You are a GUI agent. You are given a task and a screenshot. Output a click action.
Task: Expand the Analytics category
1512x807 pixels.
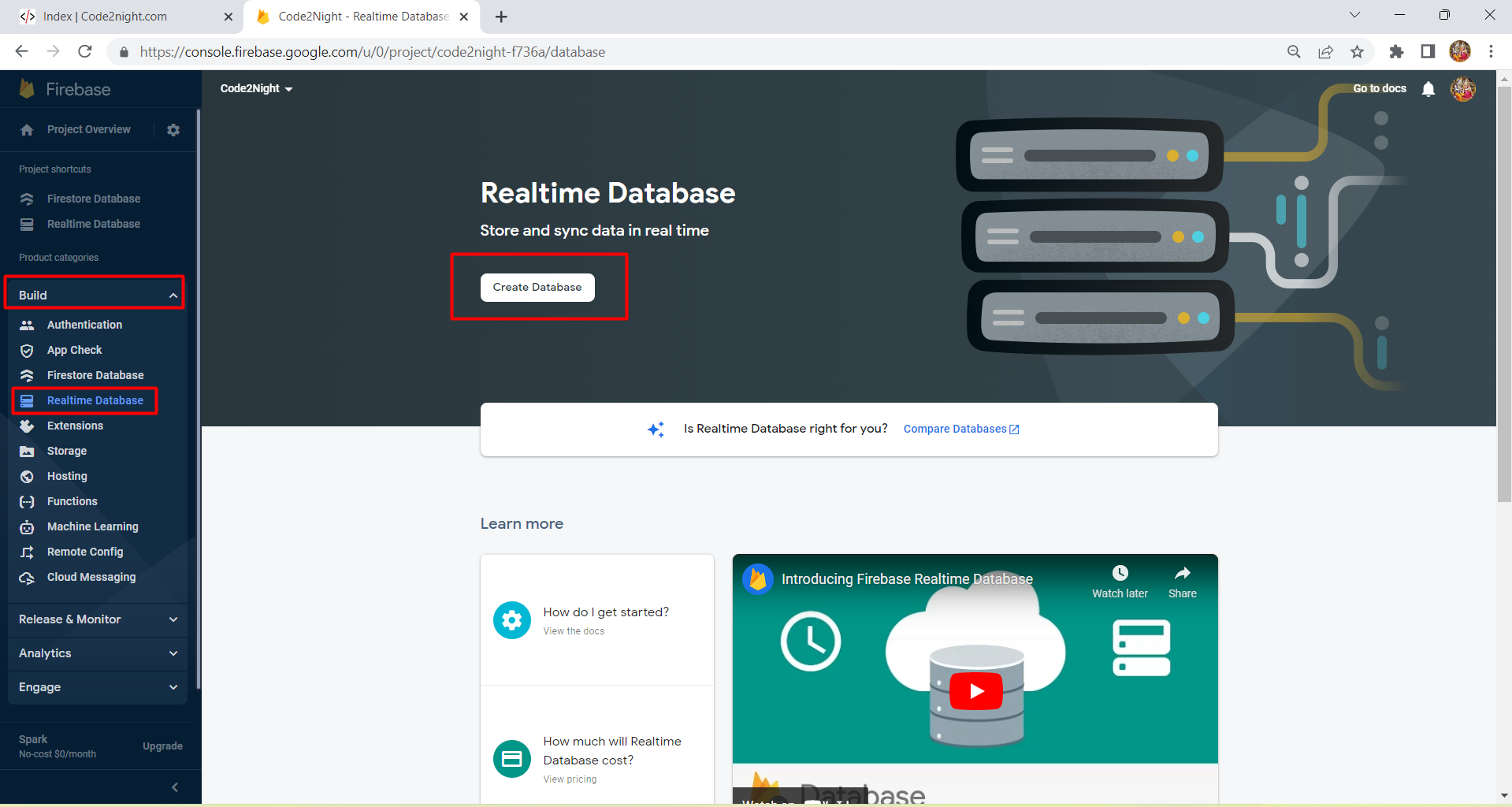click(x=173, y=653)
